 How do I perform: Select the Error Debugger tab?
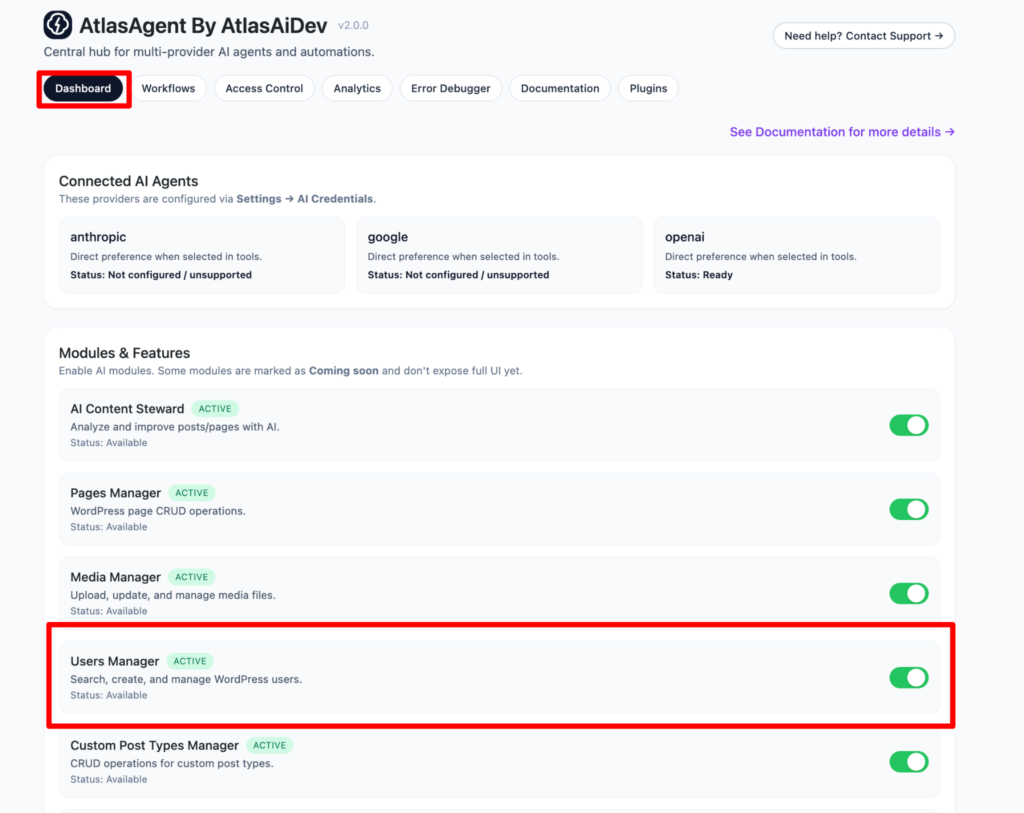450,88
